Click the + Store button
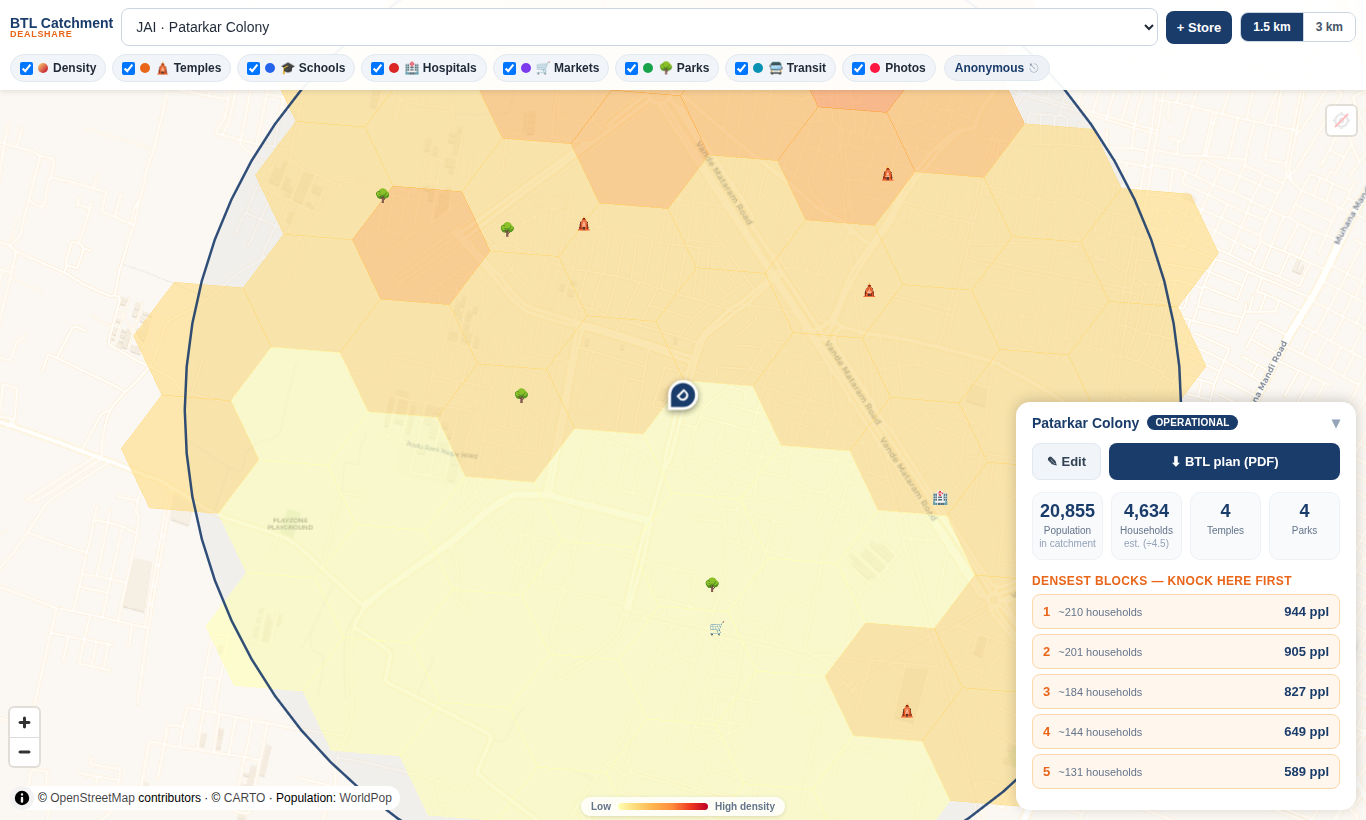Viewport: 1366px width, 820px height. (1199, 27)
